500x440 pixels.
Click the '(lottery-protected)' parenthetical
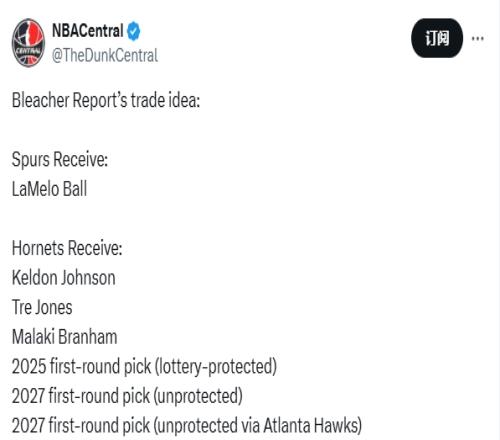[216, 367]
